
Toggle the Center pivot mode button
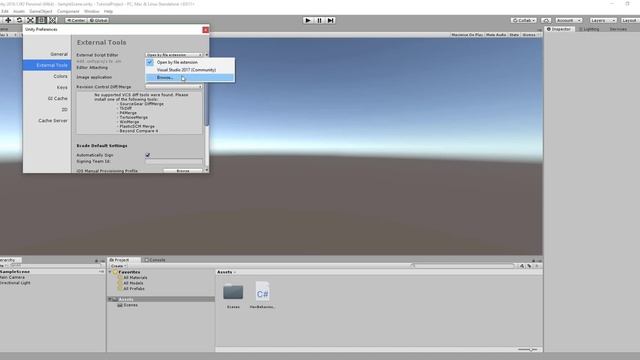click(76, 20)
